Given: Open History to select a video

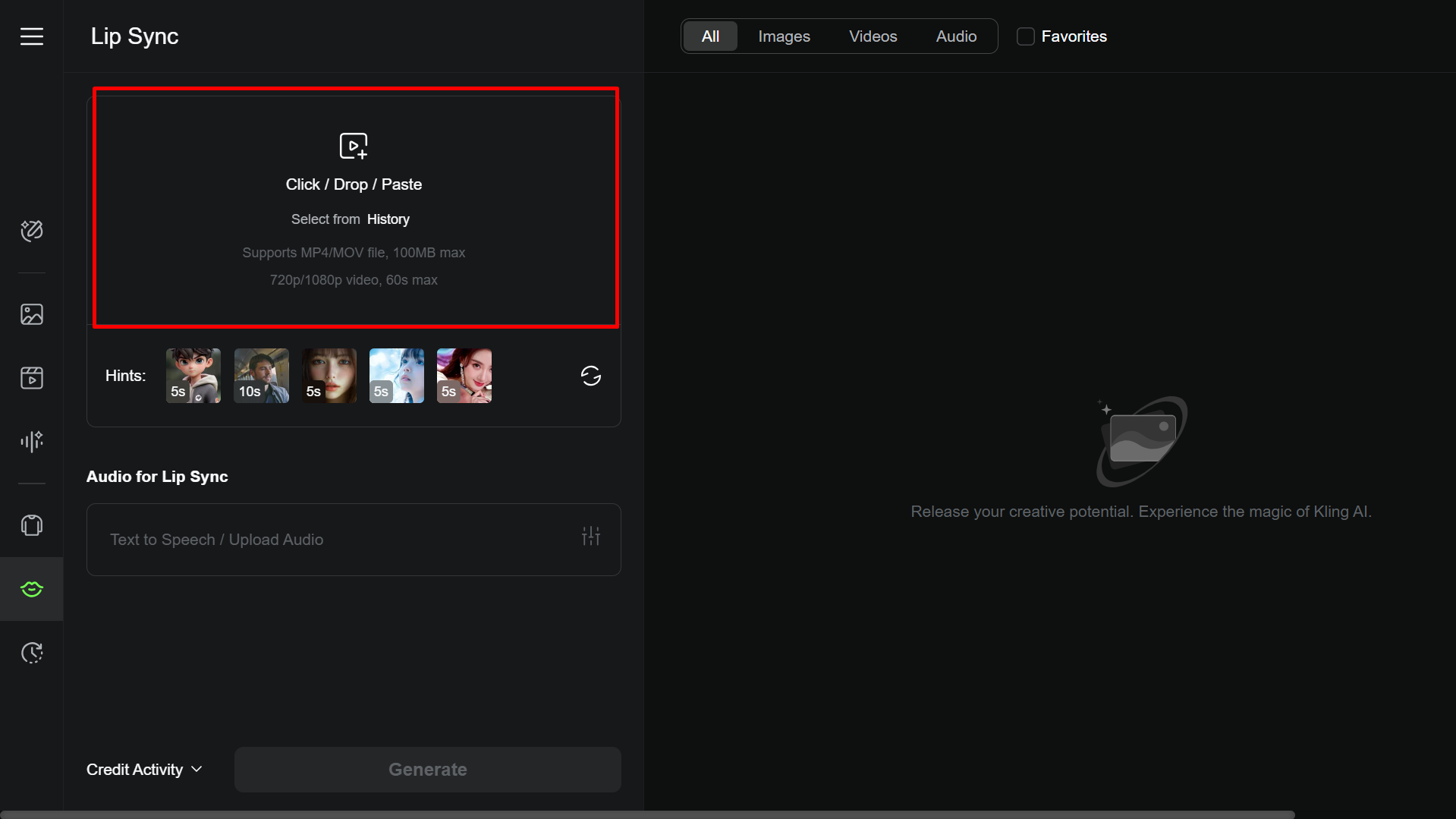Looking at the screenshot, I should point(388,219).
